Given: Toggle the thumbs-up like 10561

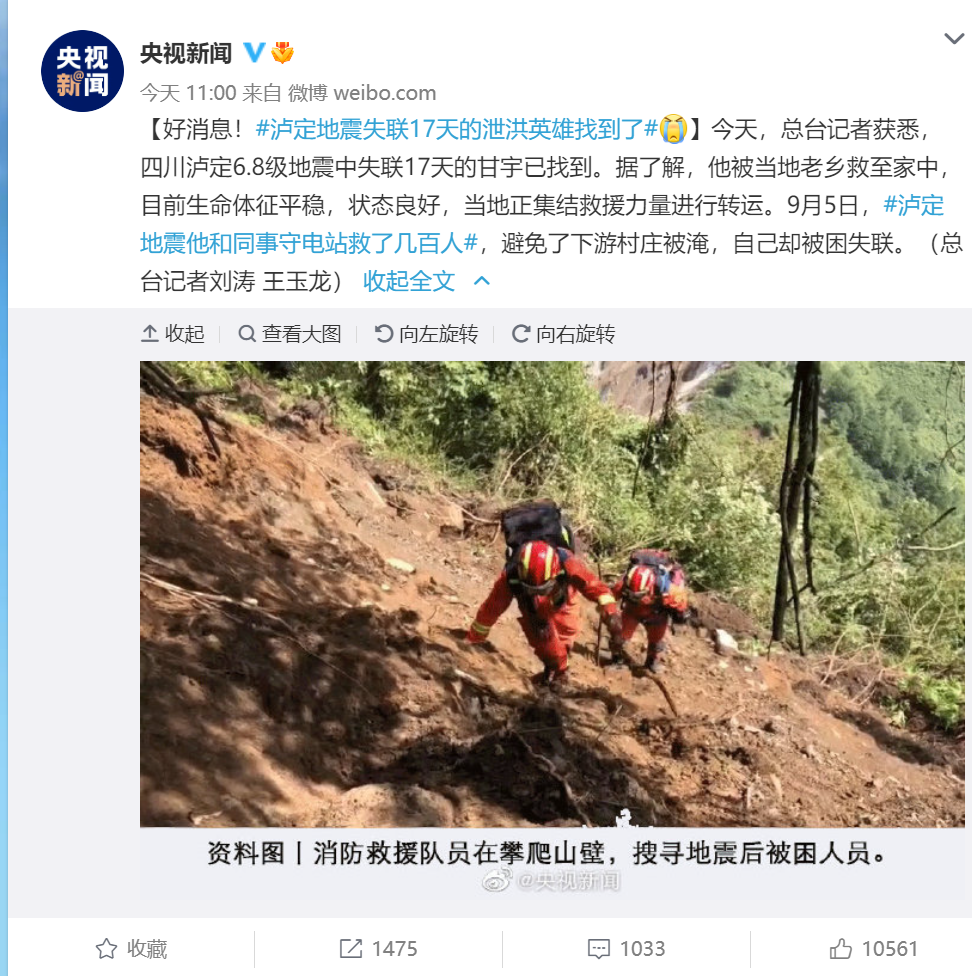Looking at the screenshot, I should tap(874, 949).
